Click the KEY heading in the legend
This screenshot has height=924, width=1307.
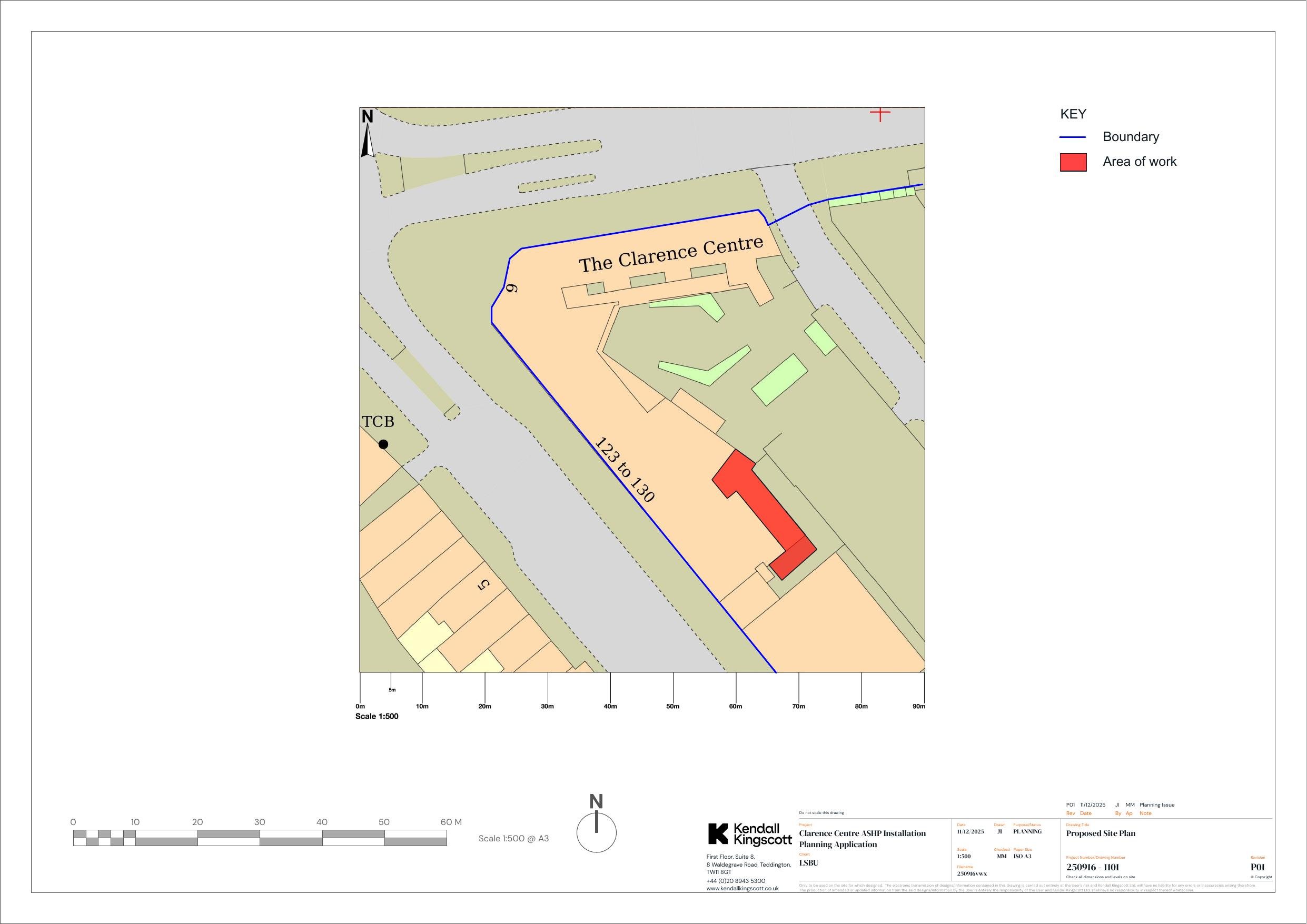1073,114
